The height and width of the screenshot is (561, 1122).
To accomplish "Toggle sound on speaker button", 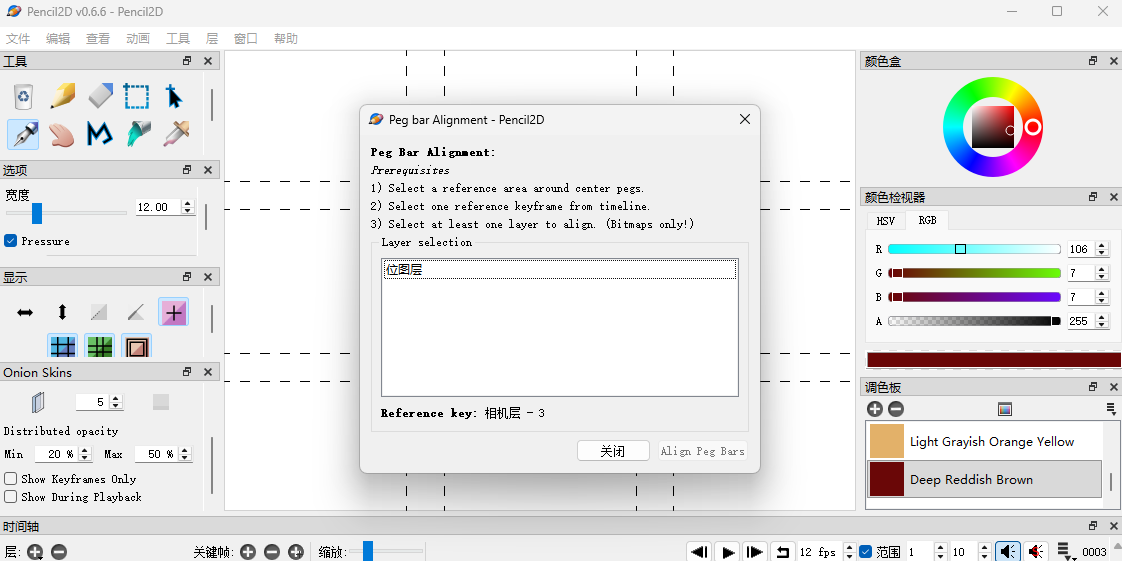I will point(1008,552).
